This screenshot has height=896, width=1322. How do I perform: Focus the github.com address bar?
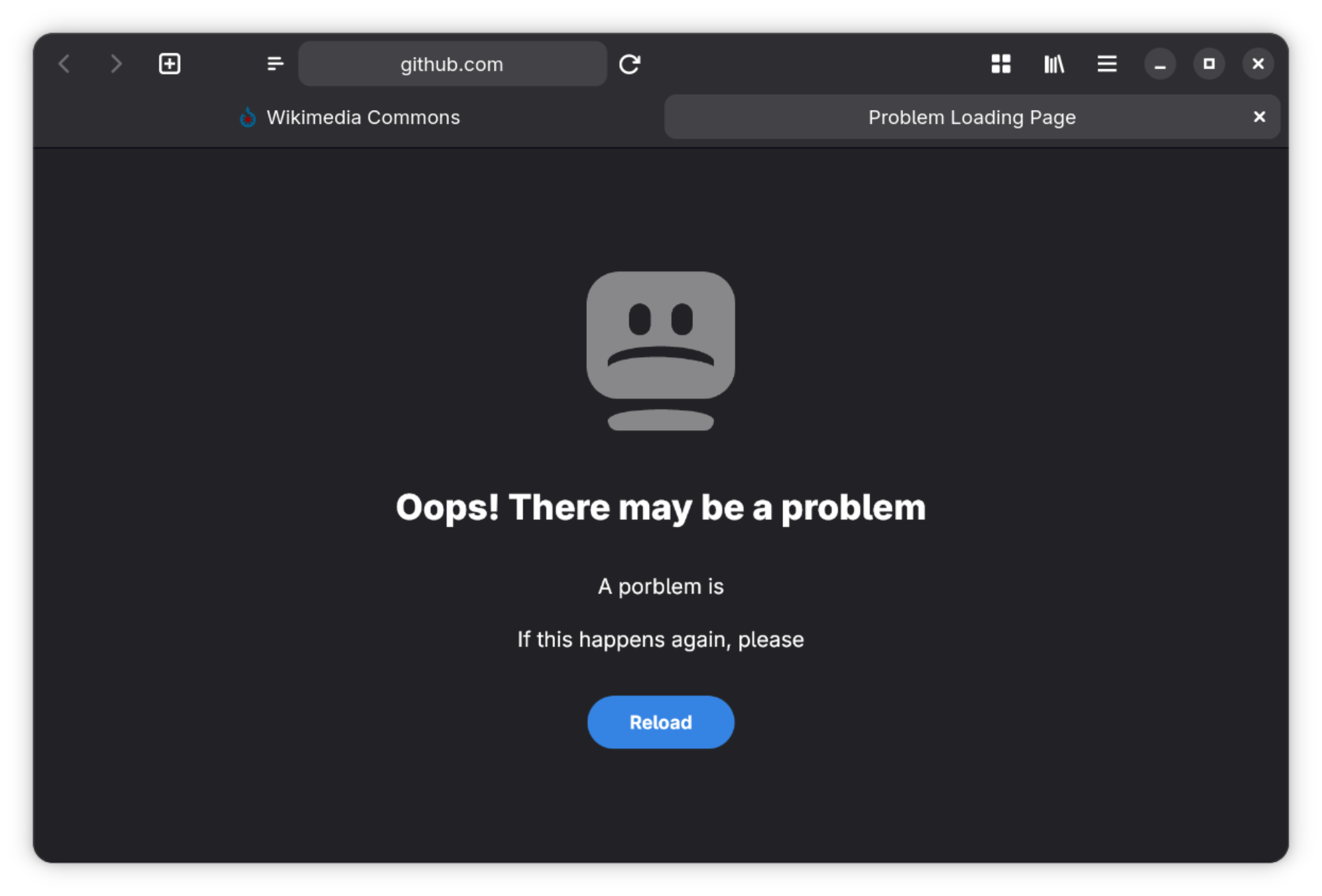point(452,64)
